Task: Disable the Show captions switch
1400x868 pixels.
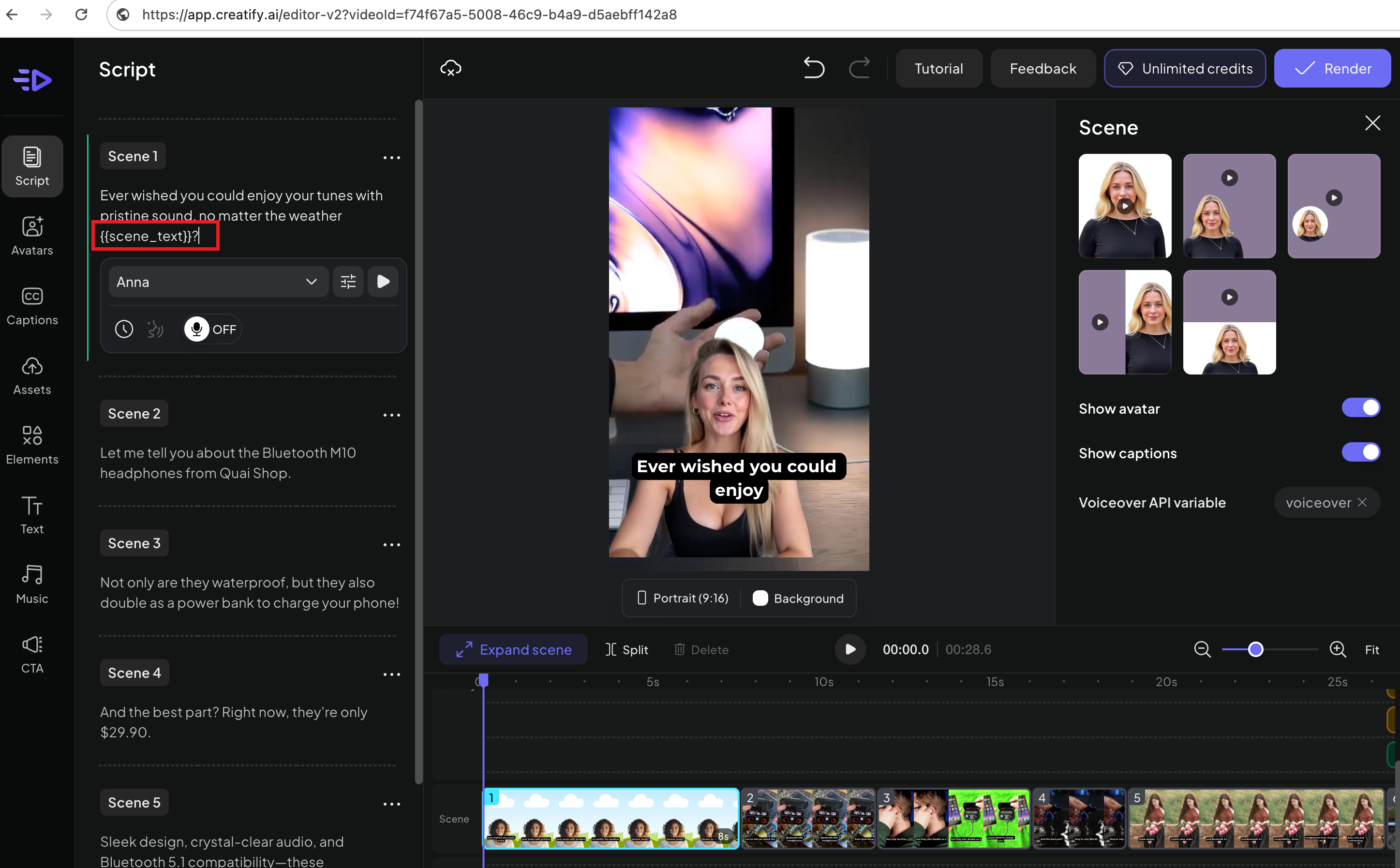Action: [1360, 452]
